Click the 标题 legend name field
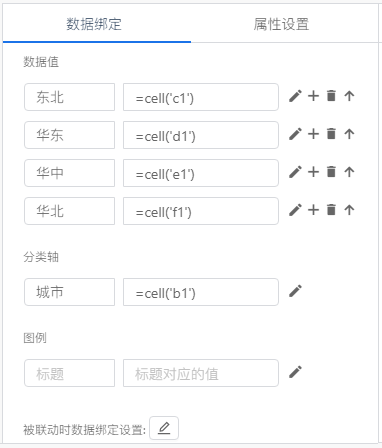 tap(69, 373)
